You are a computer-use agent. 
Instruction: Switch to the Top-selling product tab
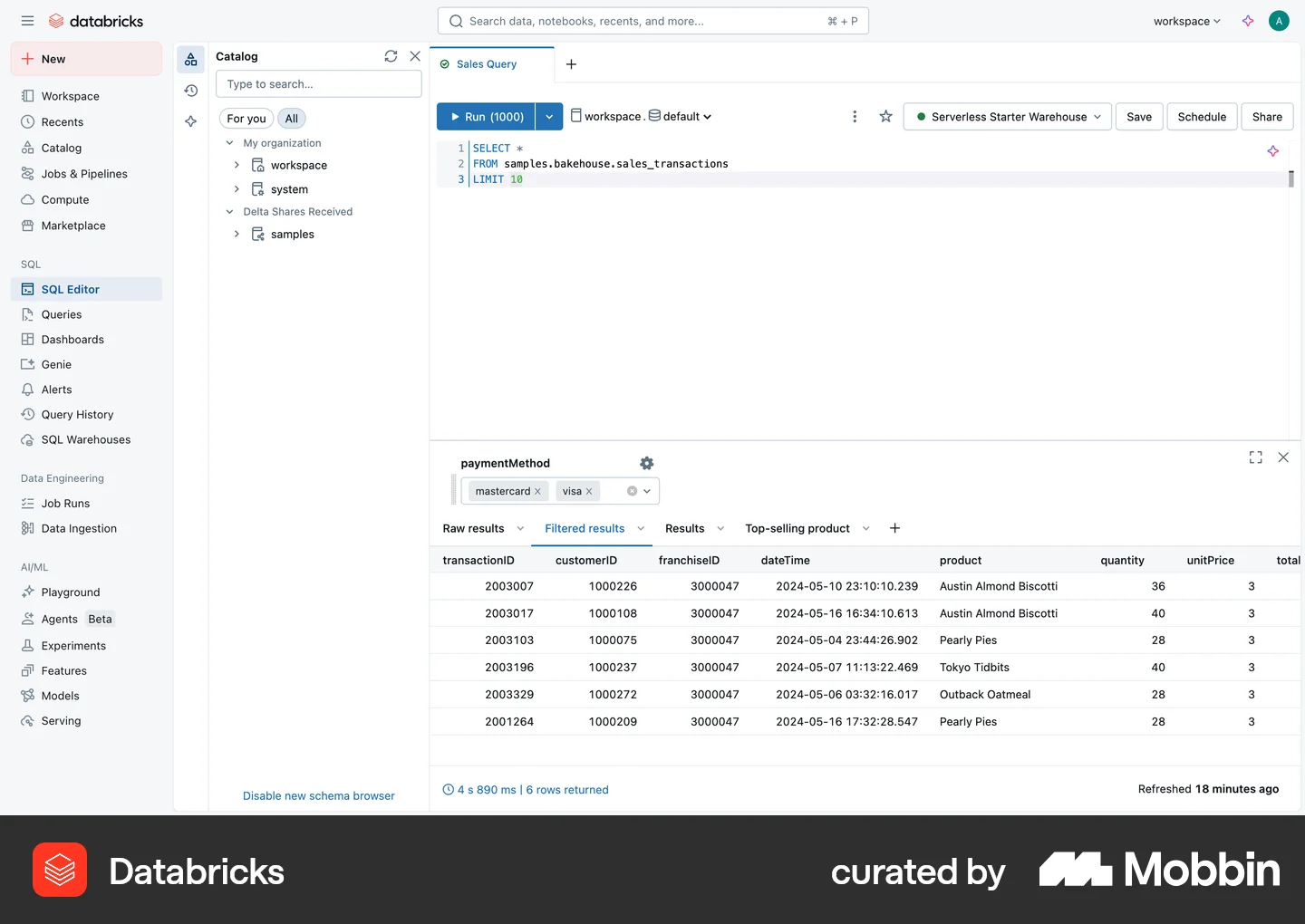[x=797, y=528]
